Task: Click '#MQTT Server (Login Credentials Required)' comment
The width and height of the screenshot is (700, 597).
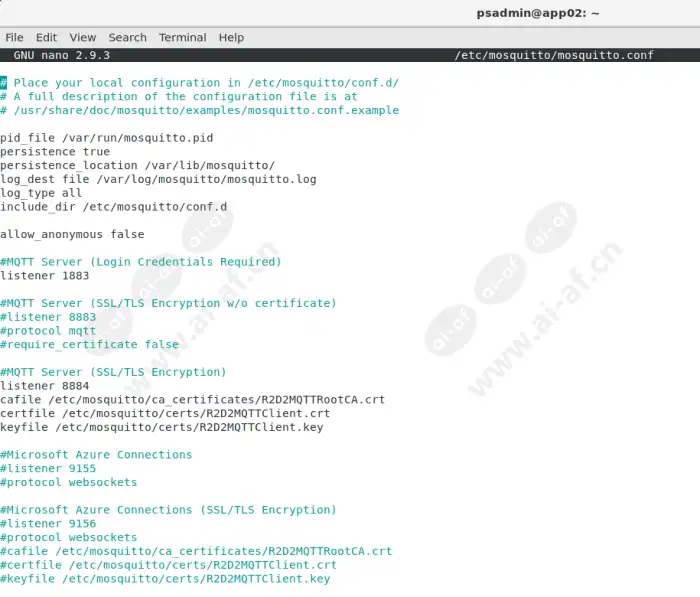Action: [x=141, y=262]
